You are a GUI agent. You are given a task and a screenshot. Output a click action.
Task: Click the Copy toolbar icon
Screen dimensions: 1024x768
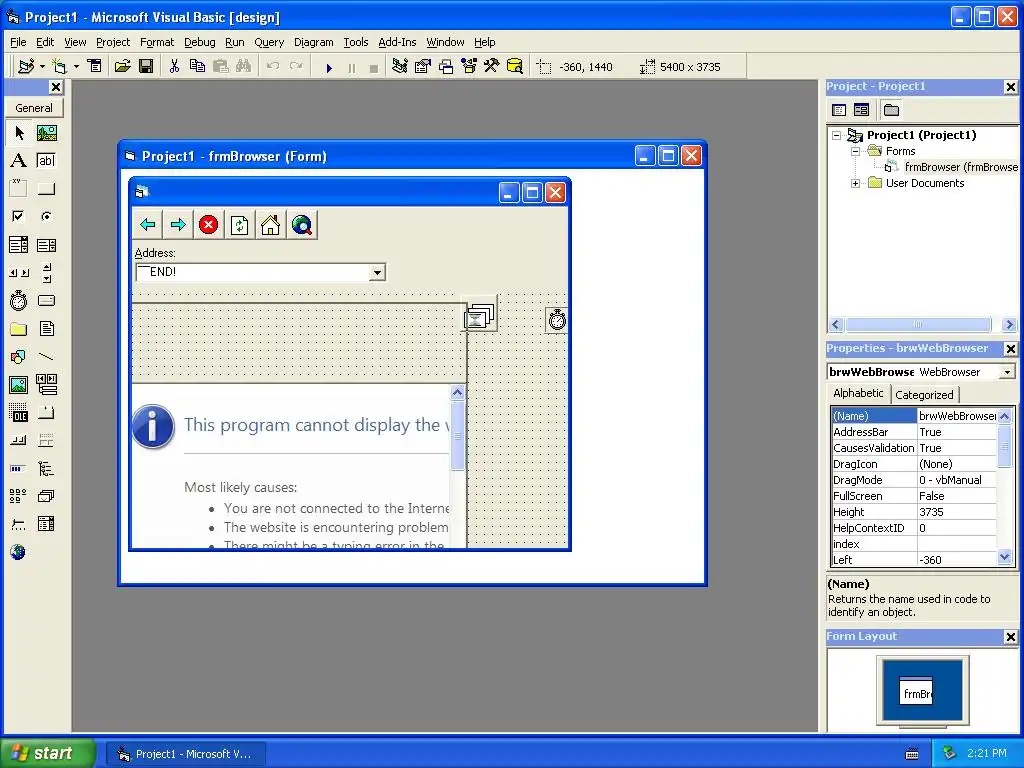(x=197, y=66)
